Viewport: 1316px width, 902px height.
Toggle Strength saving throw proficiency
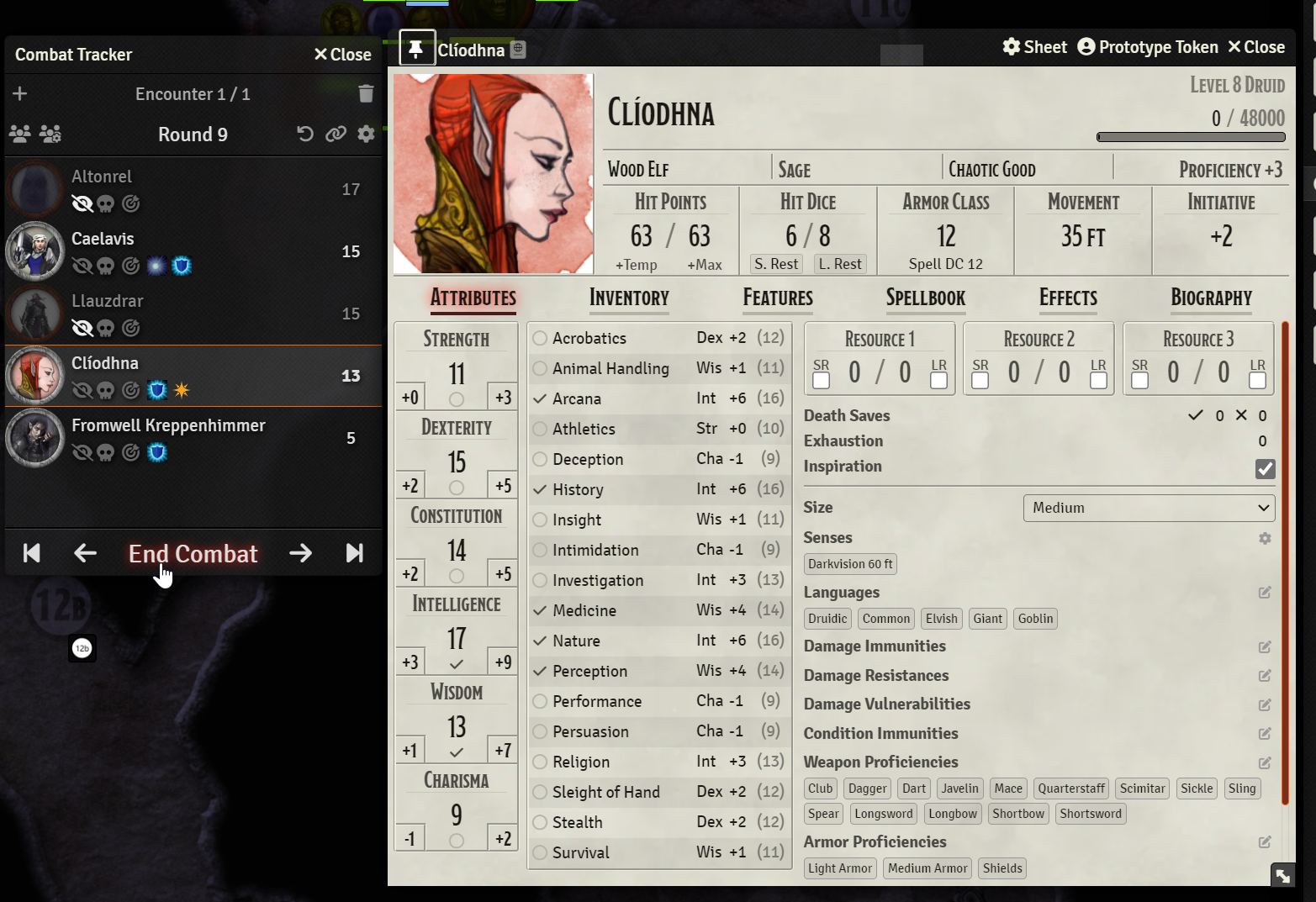click(x=456, y=399)
